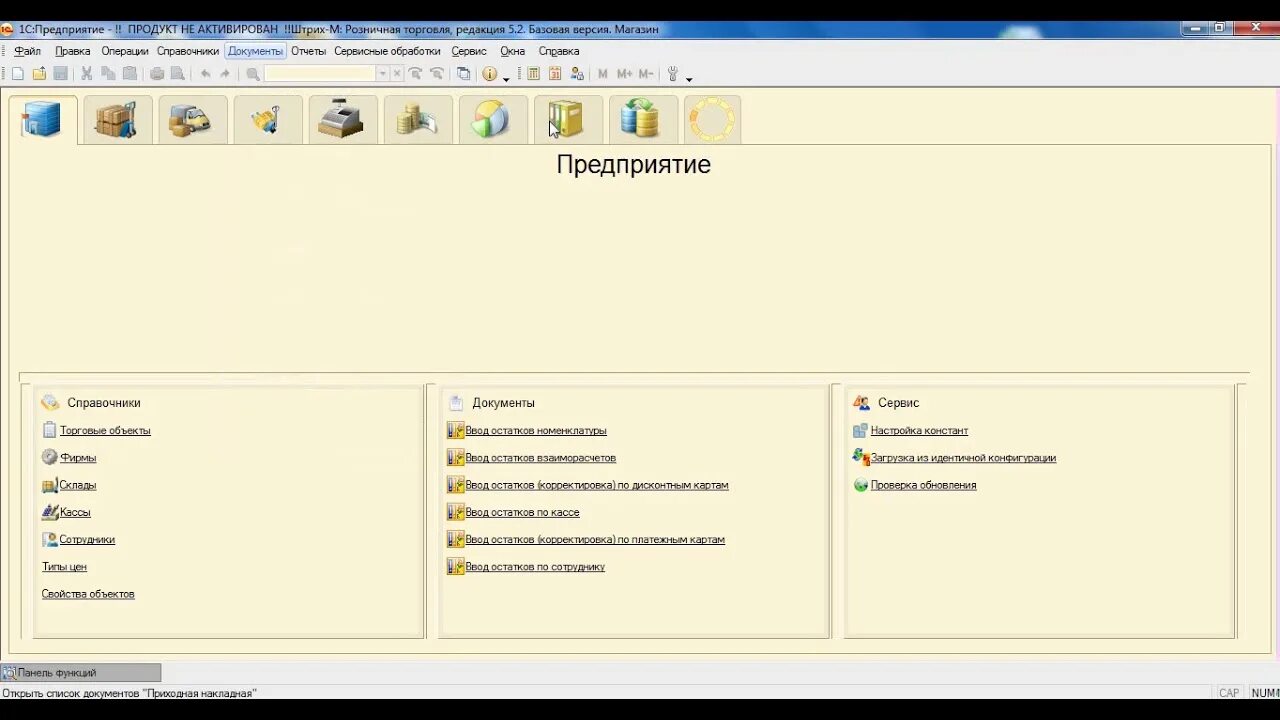Clear the toolbar search field with X
1280x720 pixels.
tap(397, 74)
